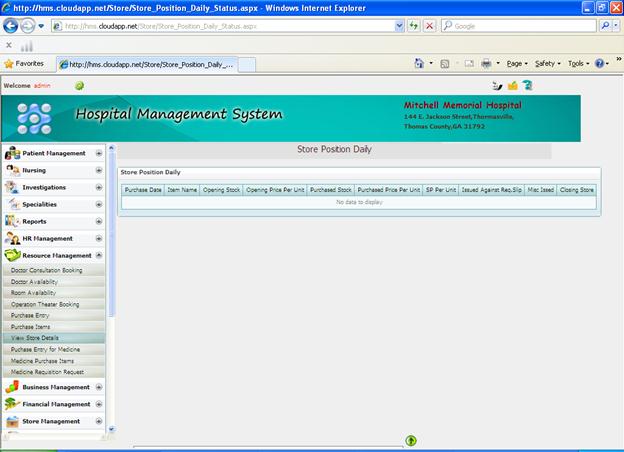This screenshot has height=452, width=624.
Task: Select Medicine Requisition Request
Action: 47,371
